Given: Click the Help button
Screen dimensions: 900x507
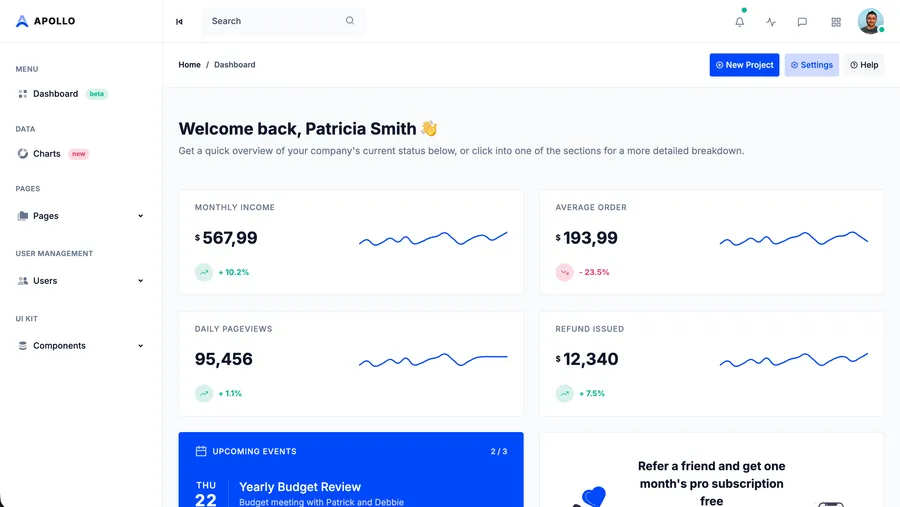Looking at the screenshot, I should 864,65.
